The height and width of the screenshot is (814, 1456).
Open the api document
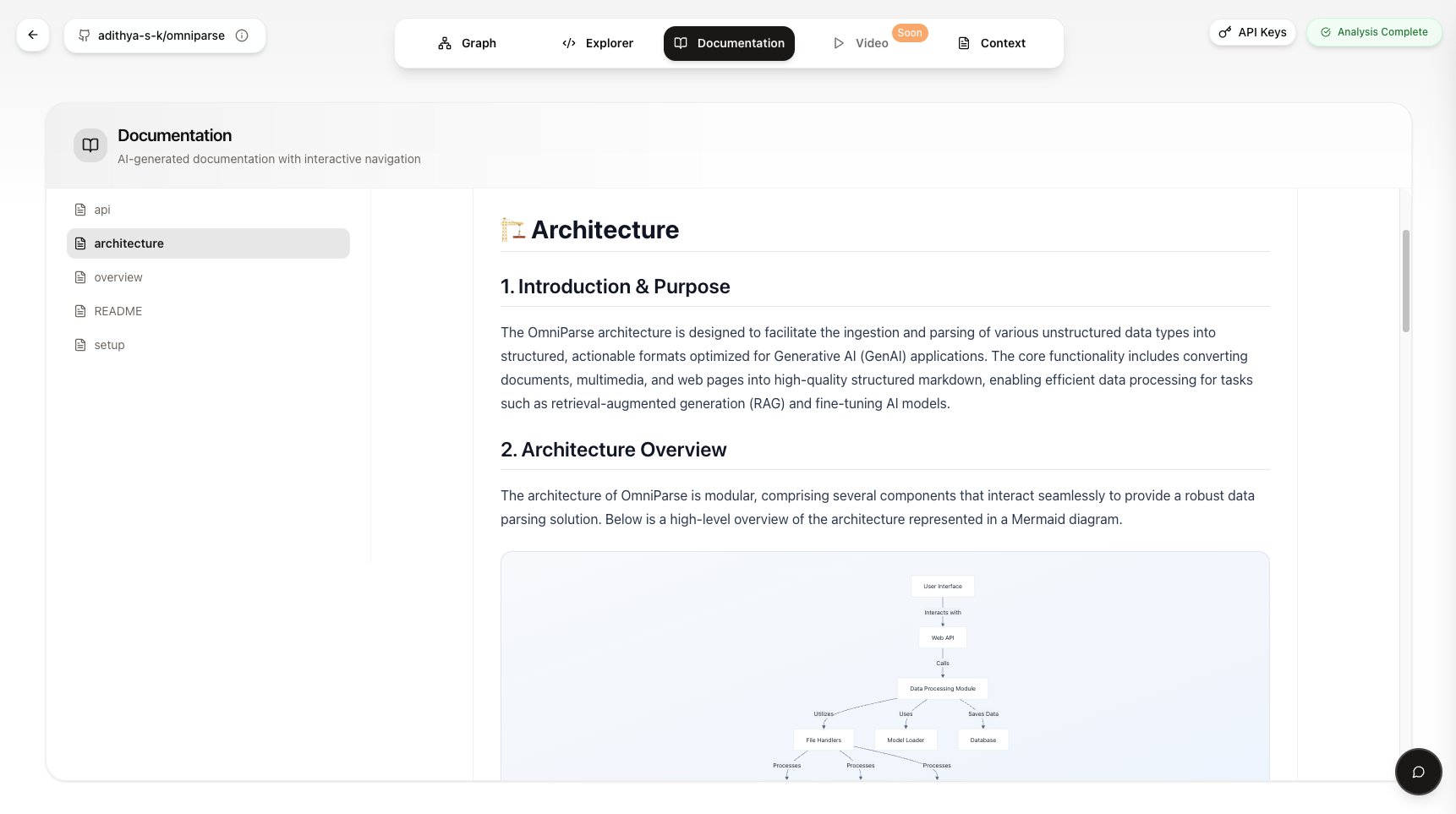[x=208, y=210]
